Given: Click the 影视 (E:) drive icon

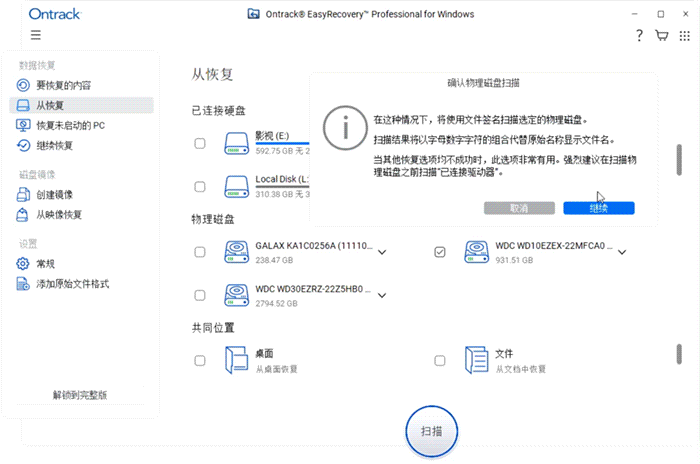Looking at the screenshot, I should (x=237, y=143).
